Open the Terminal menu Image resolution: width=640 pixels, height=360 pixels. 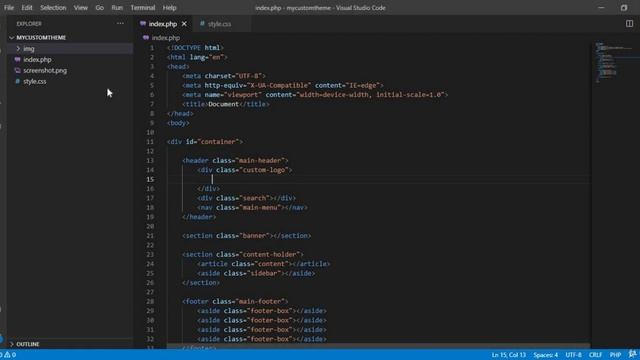click(x=143, y=8)
